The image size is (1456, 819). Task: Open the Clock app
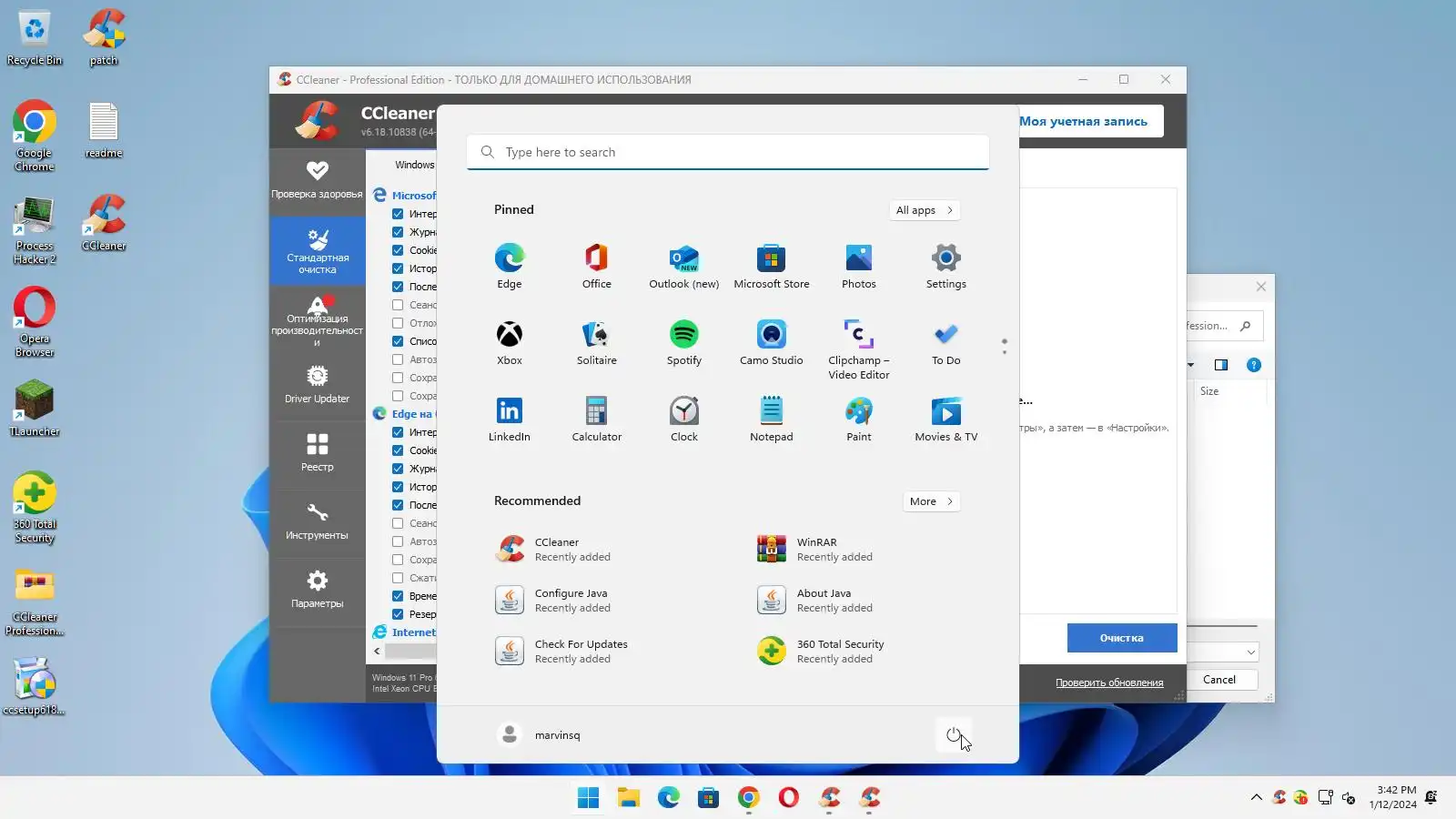[x=684, y=420]
